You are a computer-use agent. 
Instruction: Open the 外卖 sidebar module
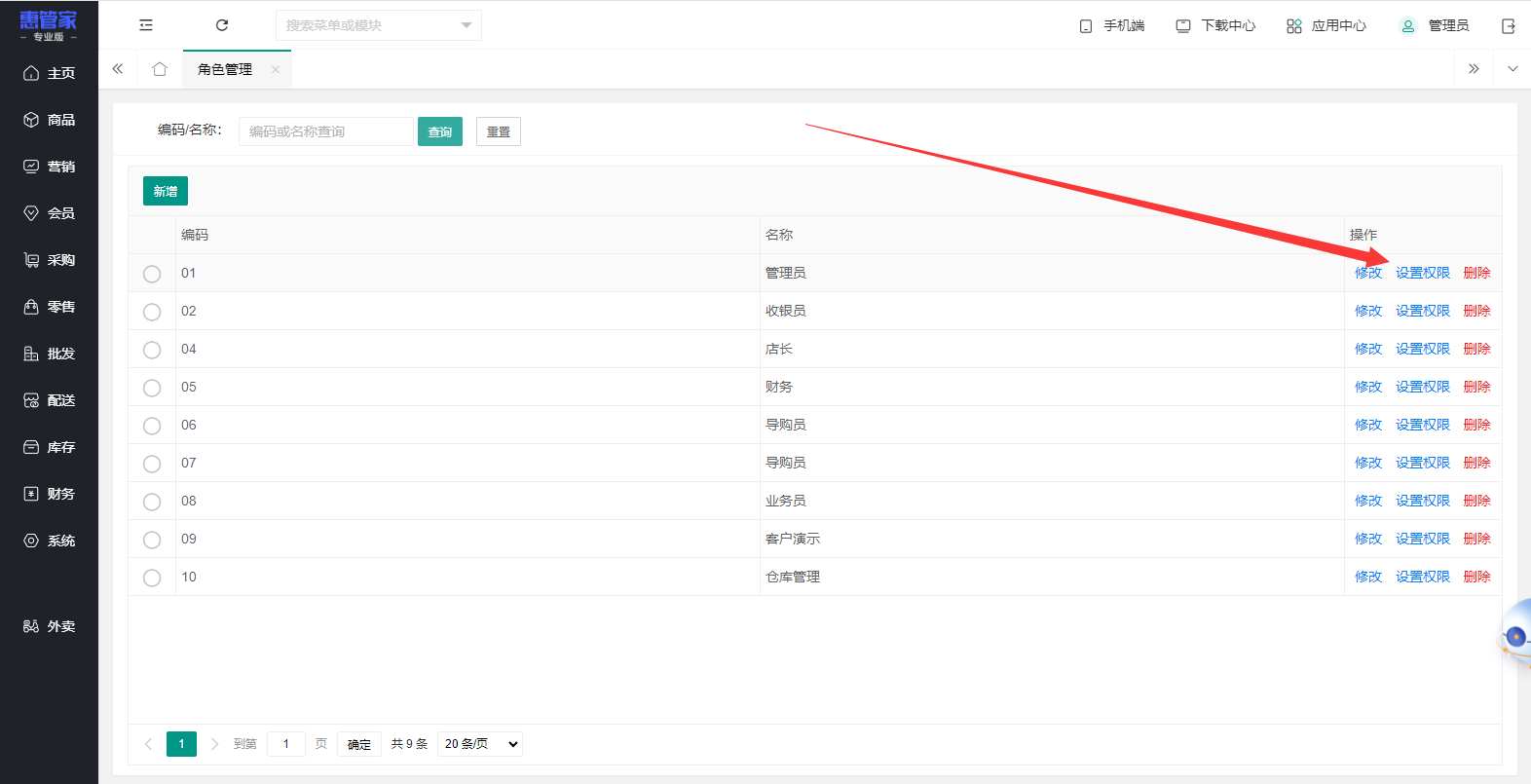pyautogui.click(x=49, y=626)
